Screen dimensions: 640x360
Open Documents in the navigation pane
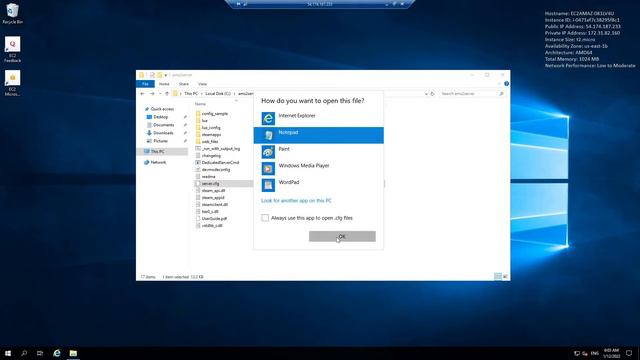[x=164, y=125]
